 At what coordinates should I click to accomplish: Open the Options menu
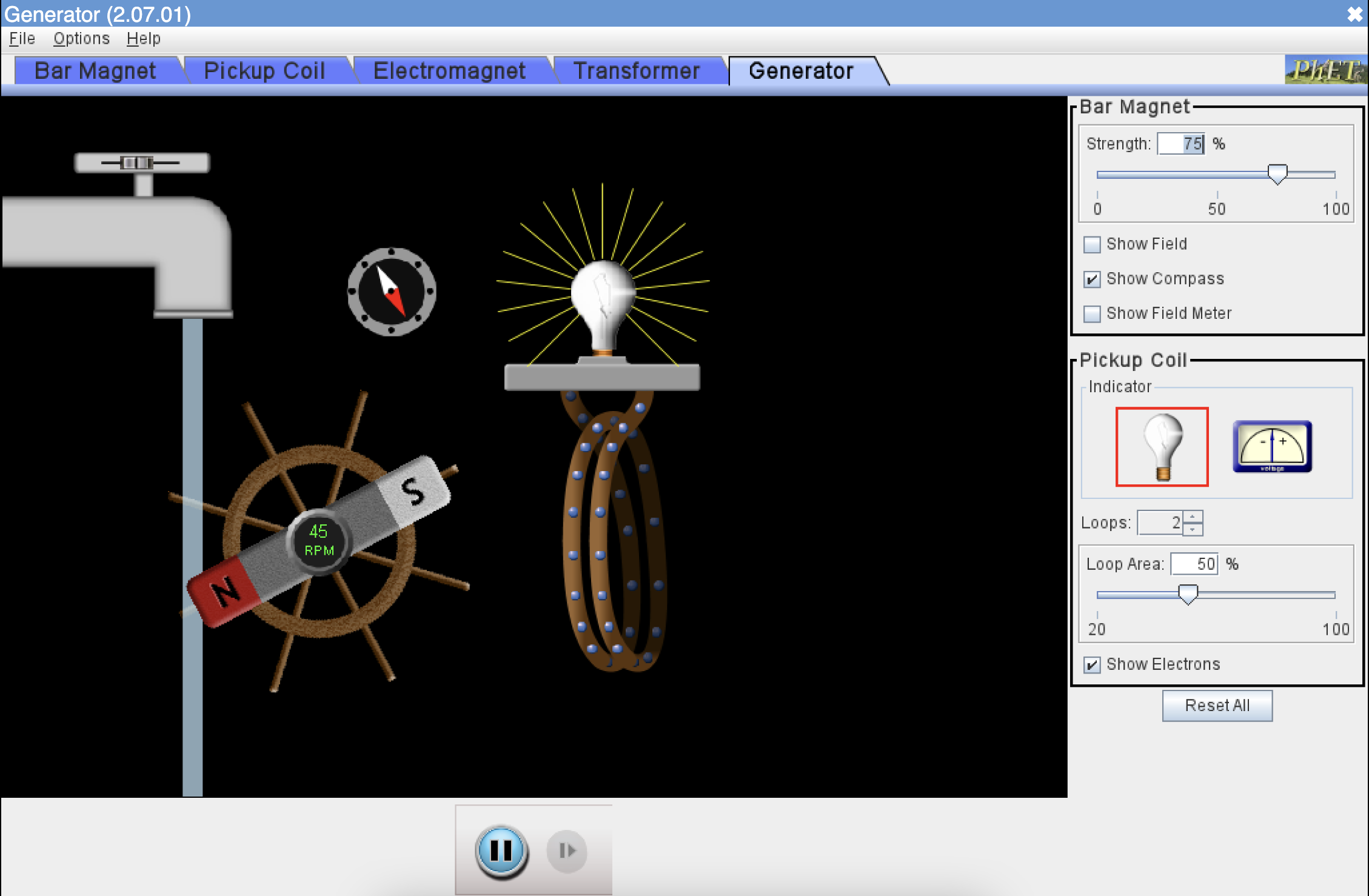[x=81, y=39]
